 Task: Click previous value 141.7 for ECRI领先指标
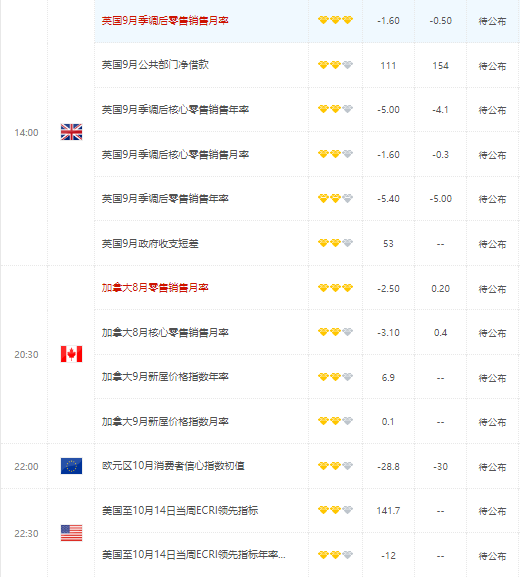[x=388, y=511]
